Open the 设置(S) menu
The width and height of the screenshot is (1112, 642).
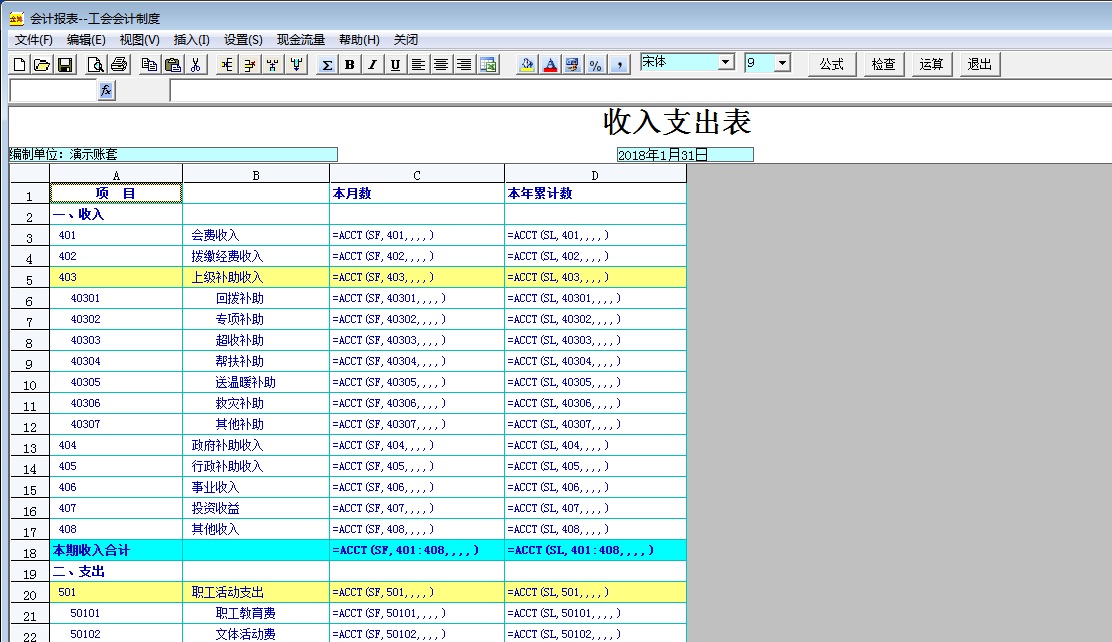point(243,40)
